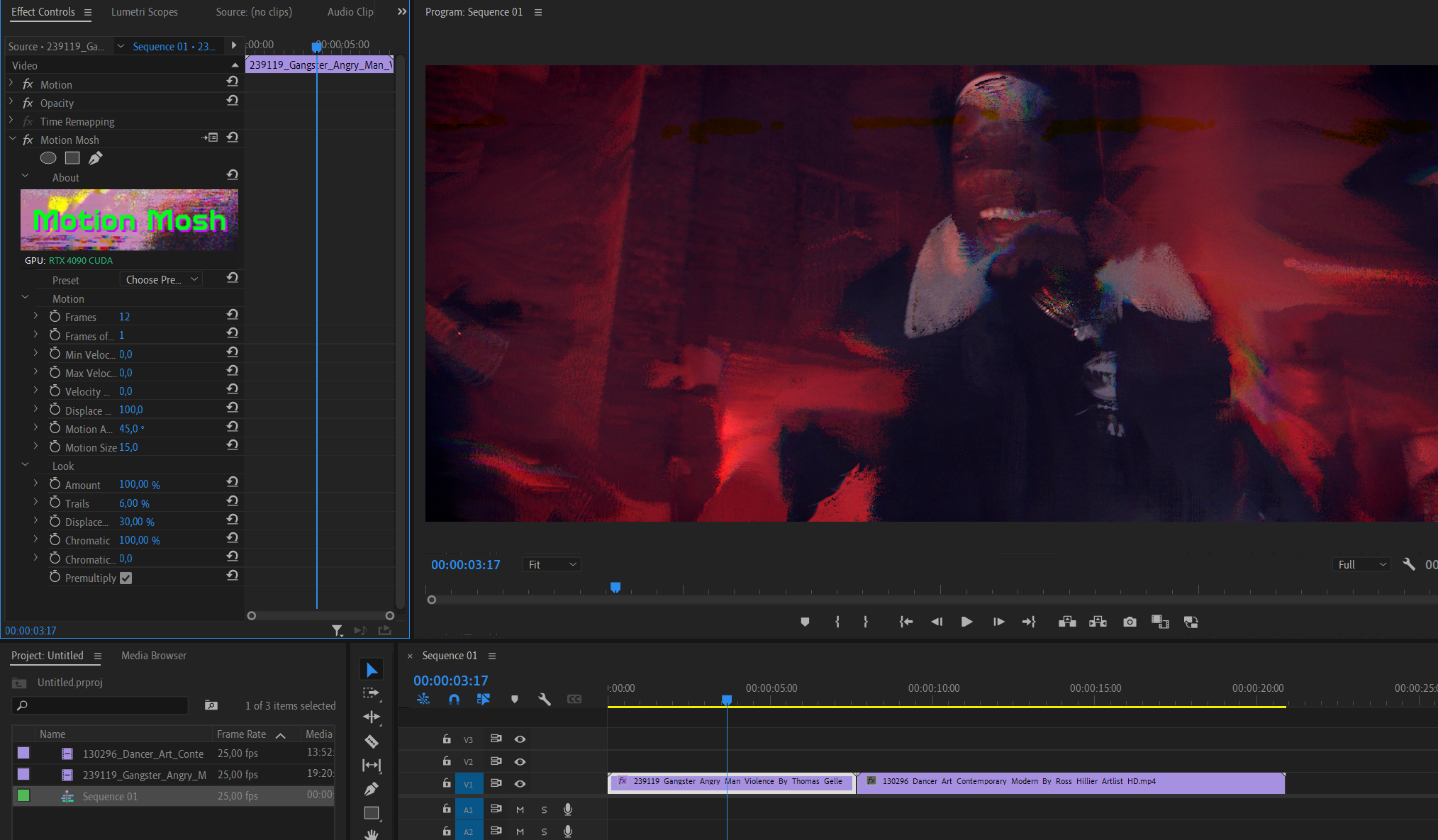Screen dimensions: 1438x840
Task: Select the 130296_Dancer_Art_Conte item in the project panel
Action: (x=143, y=754)
